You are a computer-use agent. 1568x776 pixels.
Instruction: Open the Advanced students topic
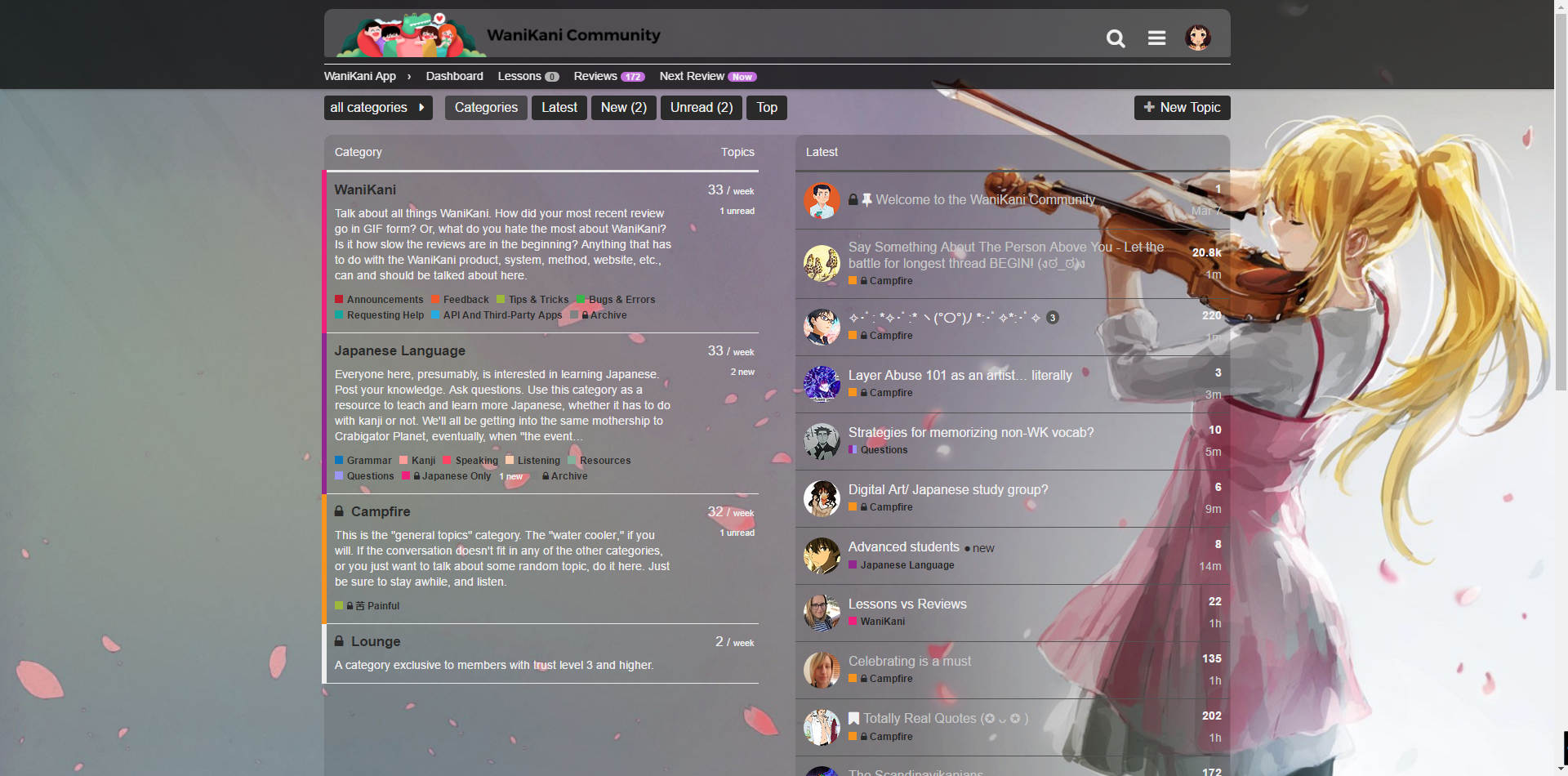coord(903,546)
